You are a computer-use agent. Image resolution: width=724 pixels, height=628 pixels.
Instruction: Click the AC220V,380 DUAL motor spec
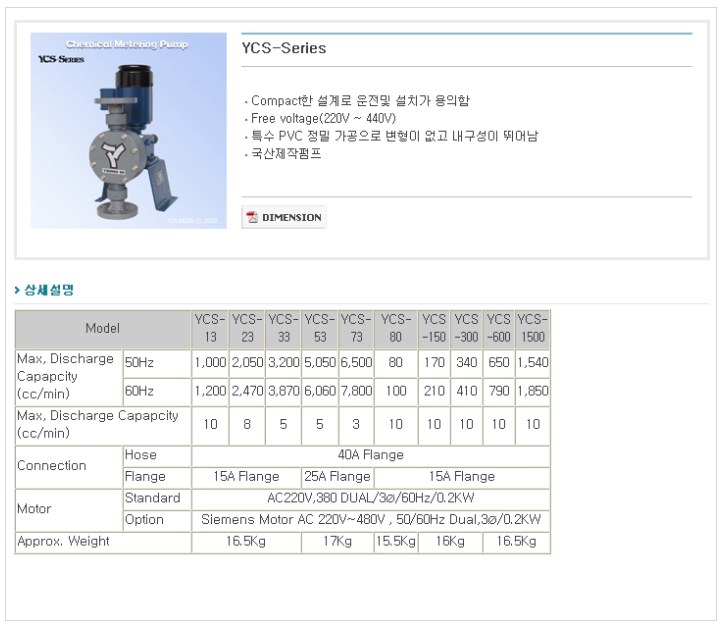370,499
